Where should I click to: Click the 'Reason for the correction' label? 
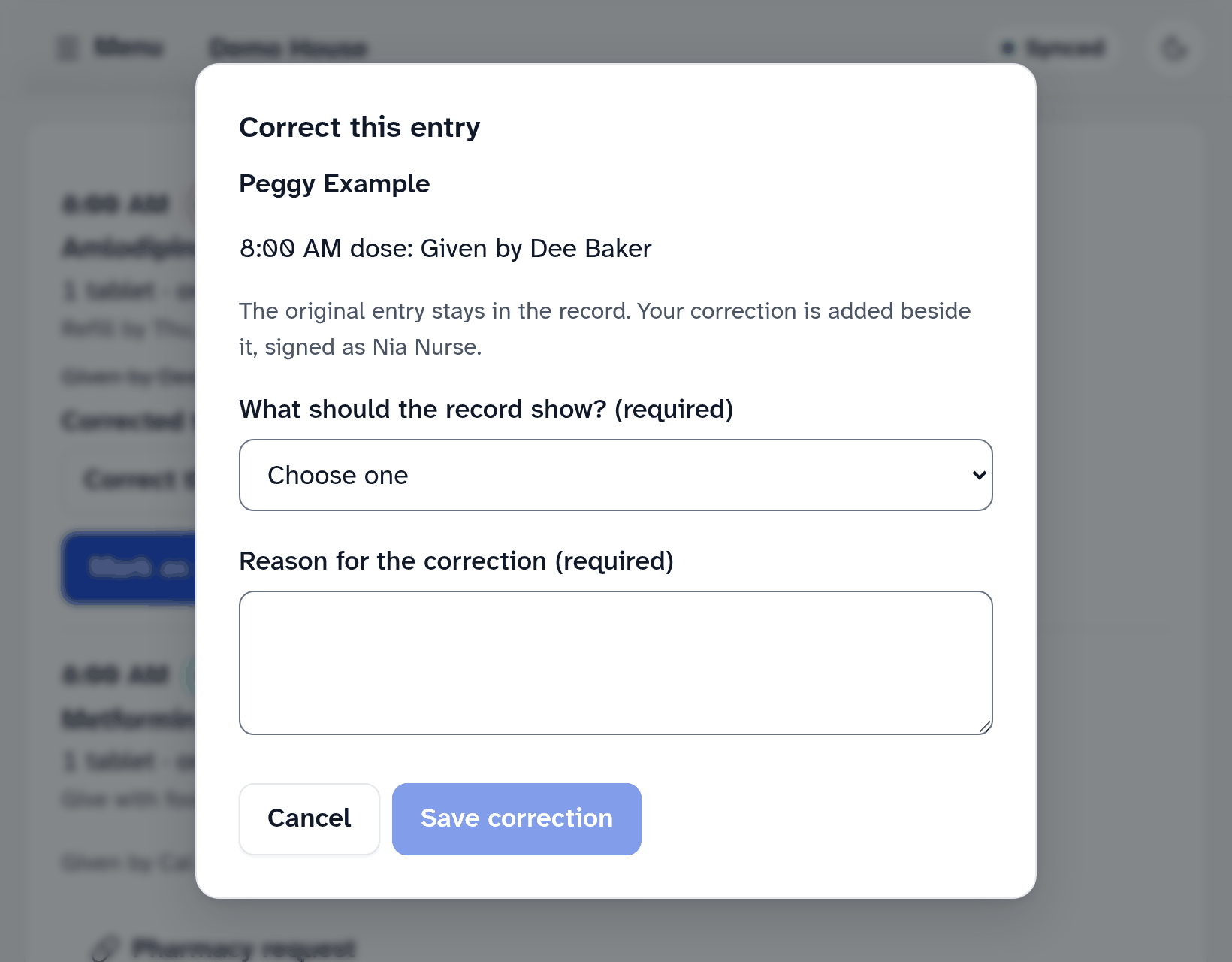tap(456, 561)
